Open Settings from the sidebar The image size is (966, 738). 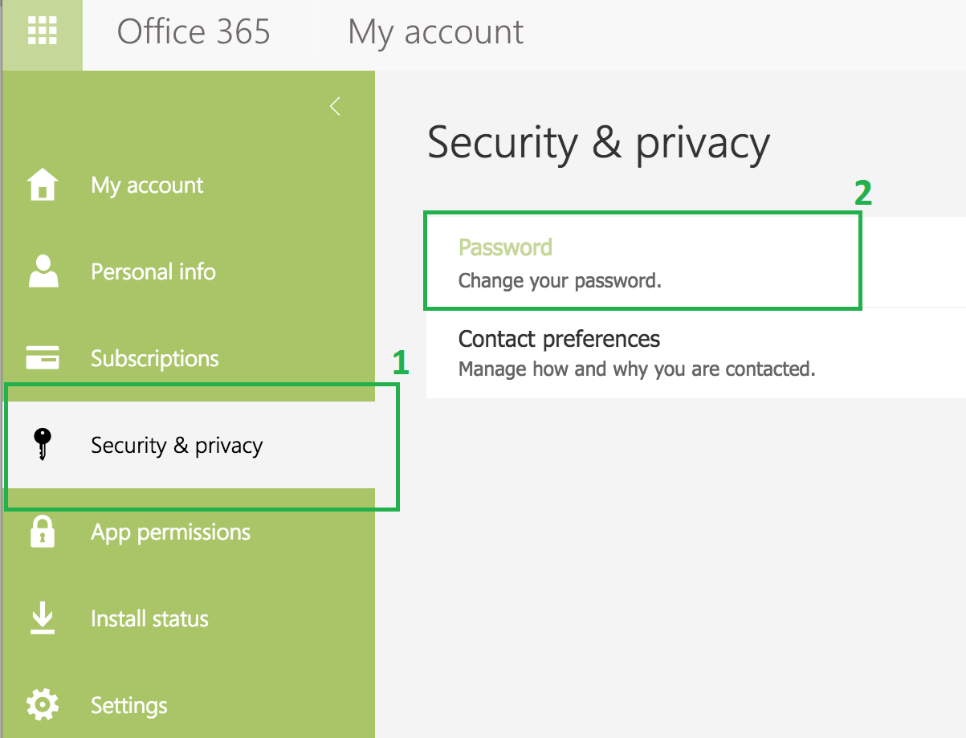tap(129, 705)
